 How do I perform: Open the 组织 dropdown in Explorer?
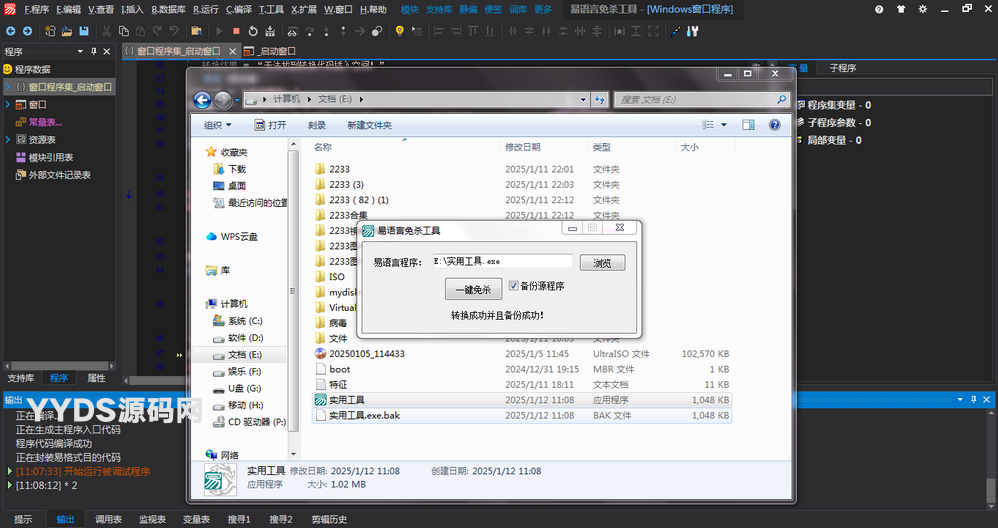point(217,125)
